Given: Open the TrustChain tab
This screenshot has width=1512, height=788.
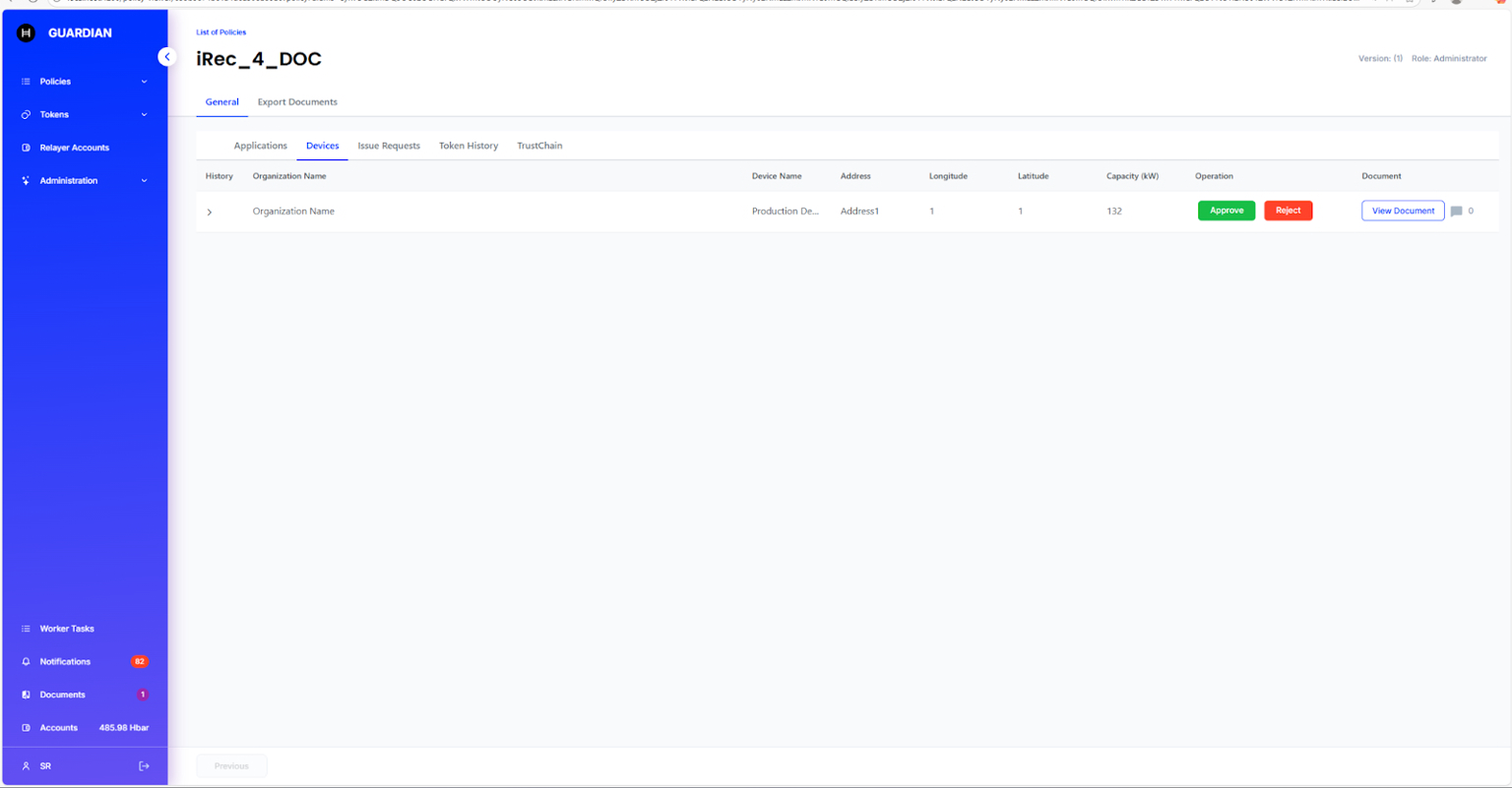Looking at the screenshot, I should [x=539, y=146].
